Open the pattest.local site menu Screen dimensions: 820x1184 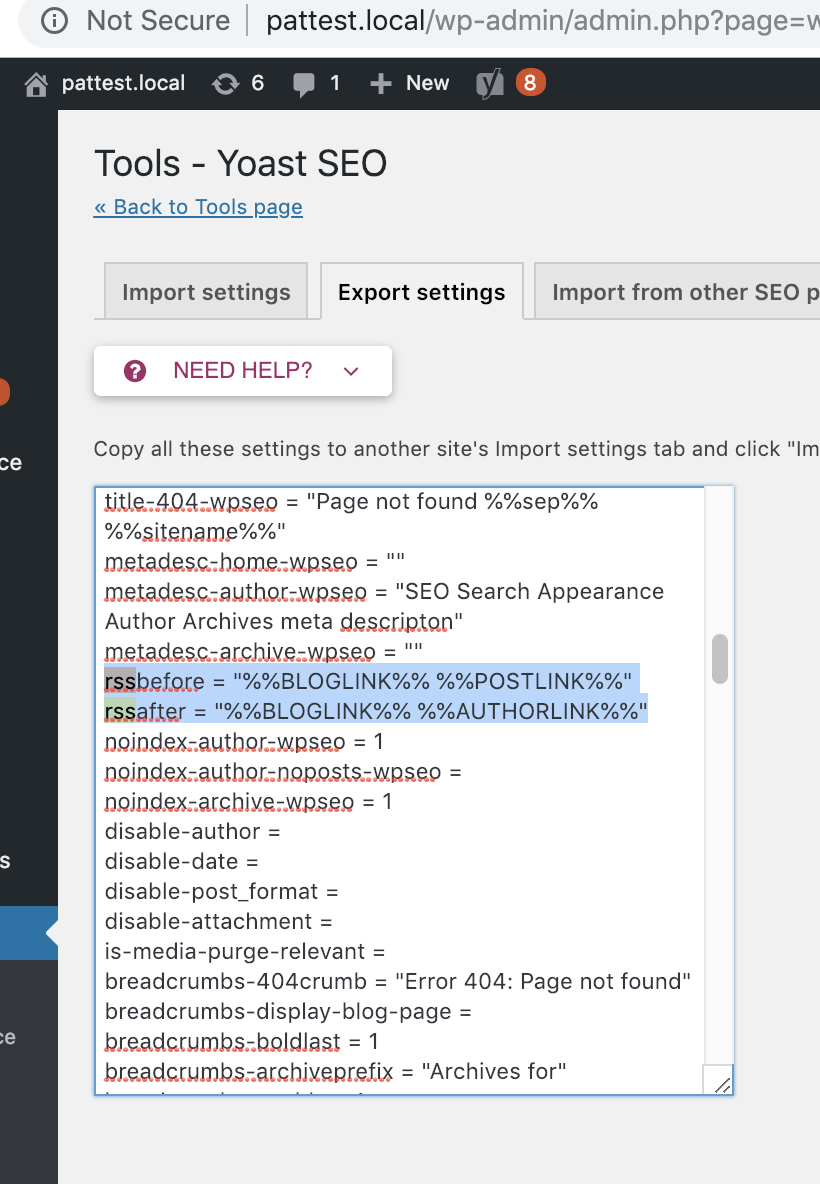pos(124,83)
